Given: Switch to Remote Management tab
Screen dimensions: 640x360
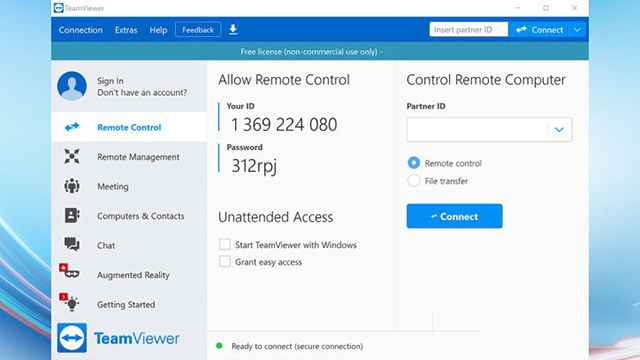Looking at the screenshot, I should (129, 157).
